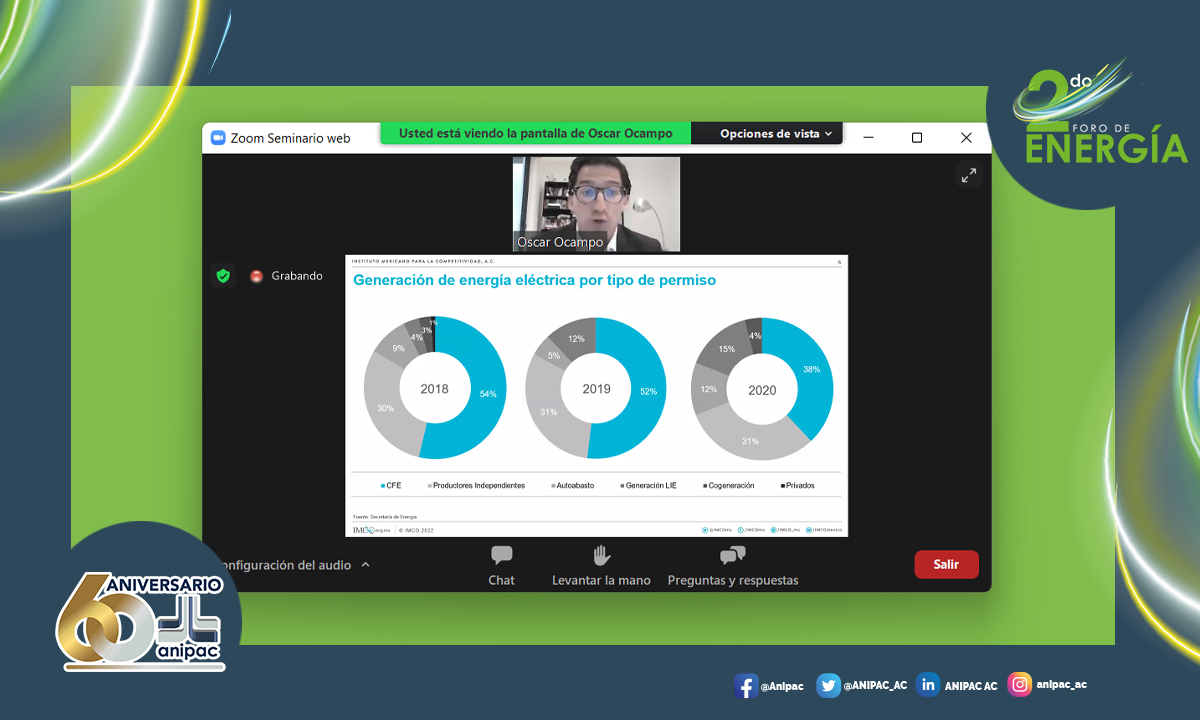Click the dark Privados legend swatch
This screenshot has width=1200, height=720.
coord(783,486)
